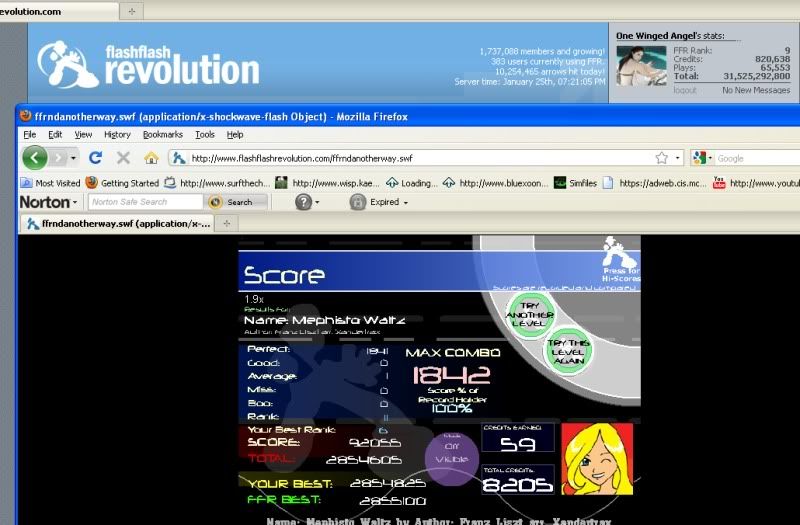Open the Norton logo dropdown
Viewport: 800px width, 525px height.
49,202
